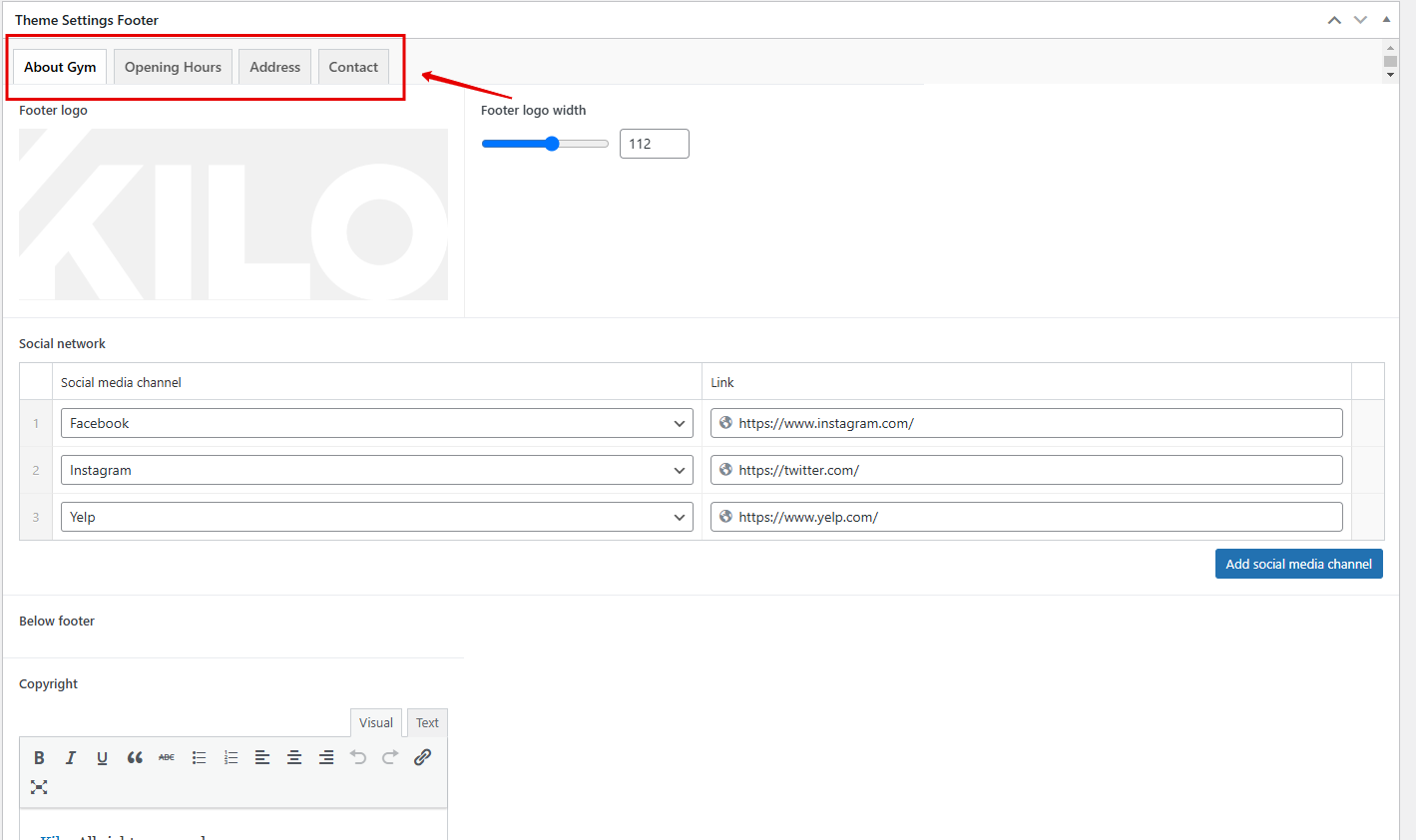Click the Footer logo width slider
Image resolution: width=1416 pixels, height=840 pixels.
[545, 144]
